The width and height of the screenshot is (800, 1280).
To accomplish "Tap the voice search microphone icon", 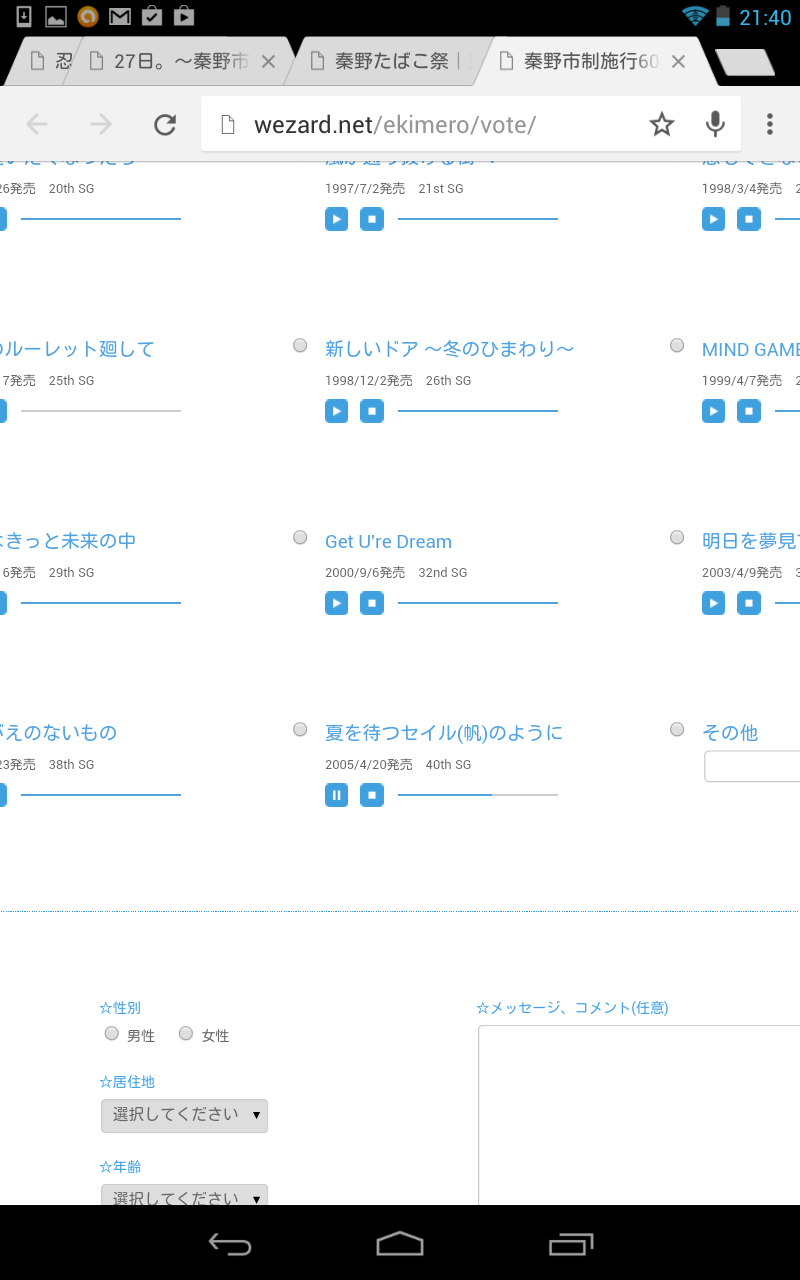I will click(715, 124).
